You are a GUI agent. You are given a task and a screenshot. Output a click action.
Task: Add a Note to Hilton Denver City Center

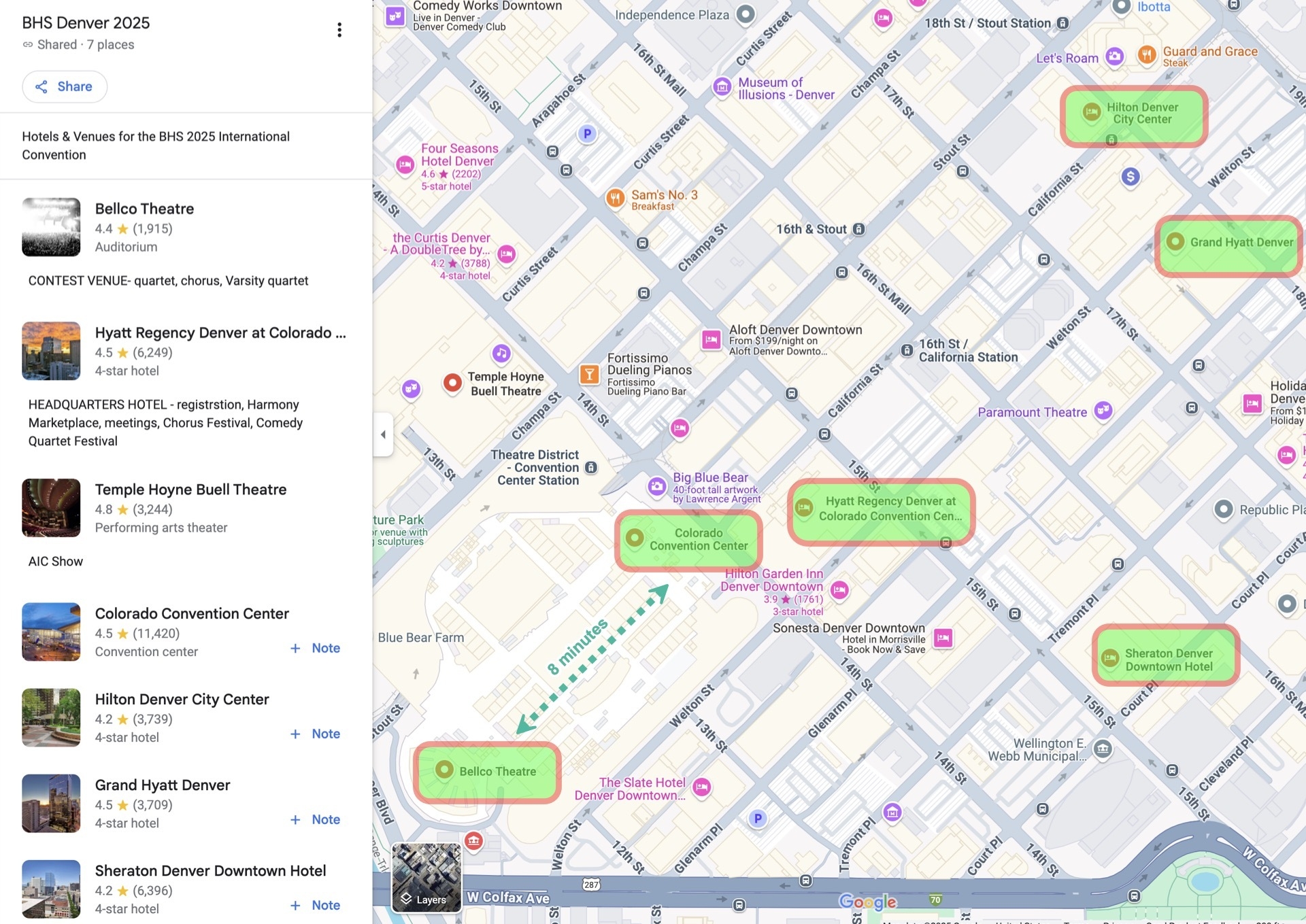pyautogui.click(x=316, y=734)
